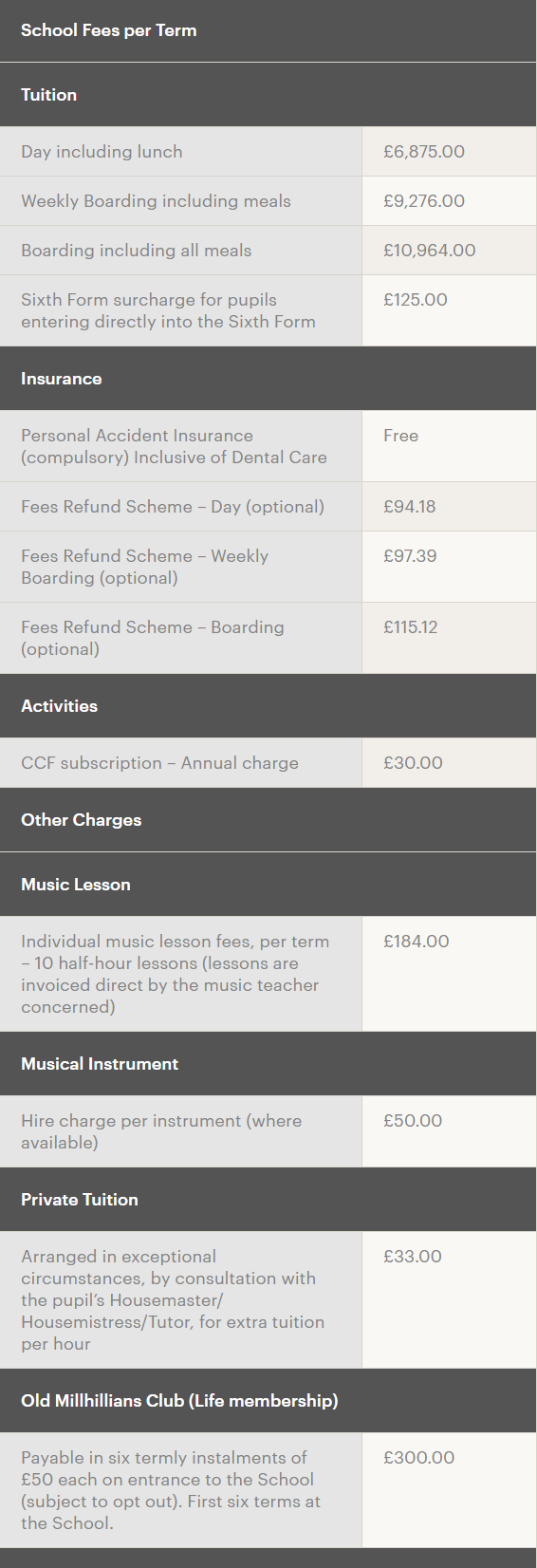Click the Other Charges heading
The width and height of the screenshot is (537, 1568).
(x=82, y=820)
